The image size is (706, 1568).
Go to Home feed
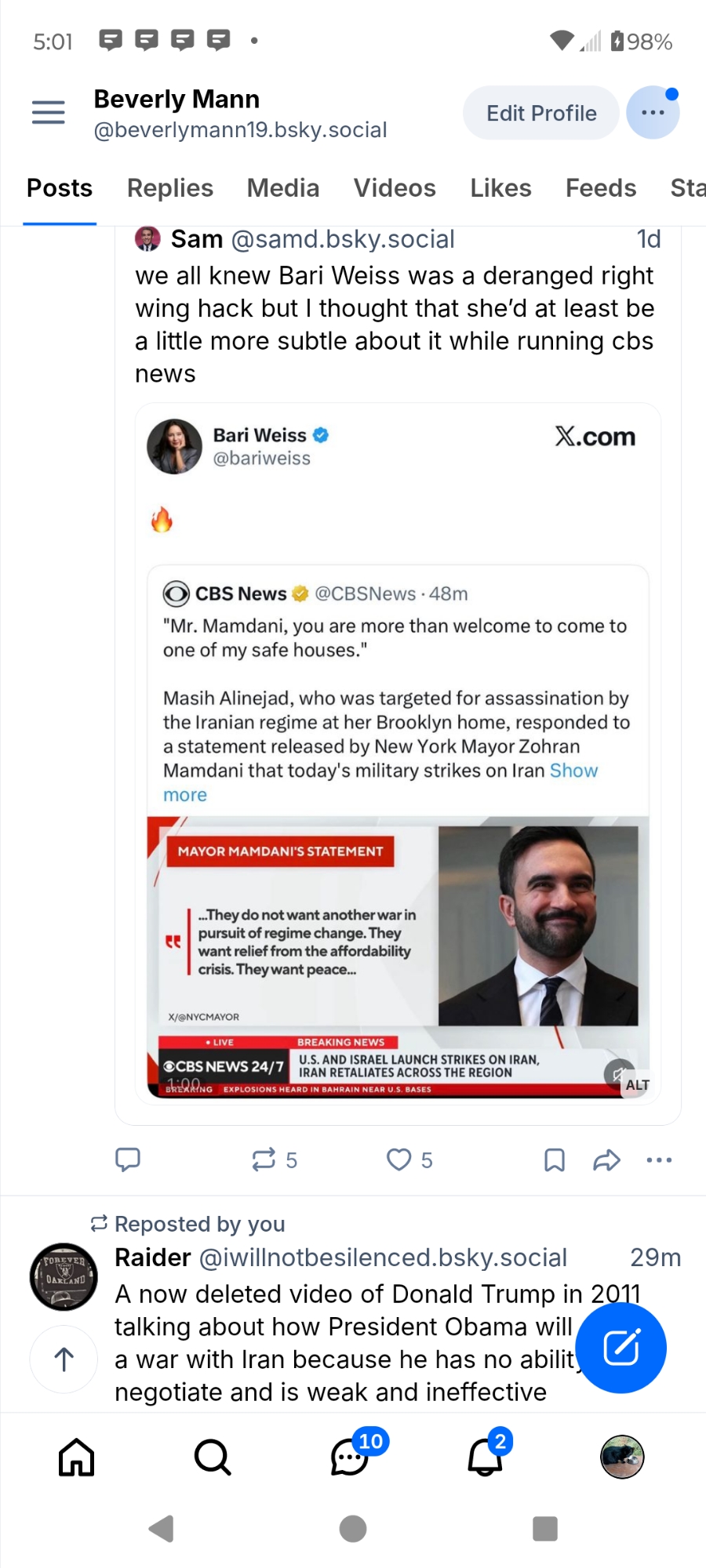[77, 1457]
